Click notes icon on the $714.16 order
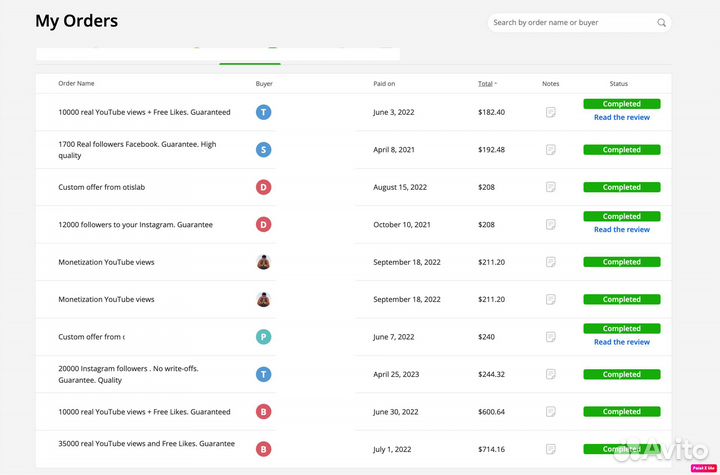This screenshot has width=720, height=475. [x=550, y=449]
